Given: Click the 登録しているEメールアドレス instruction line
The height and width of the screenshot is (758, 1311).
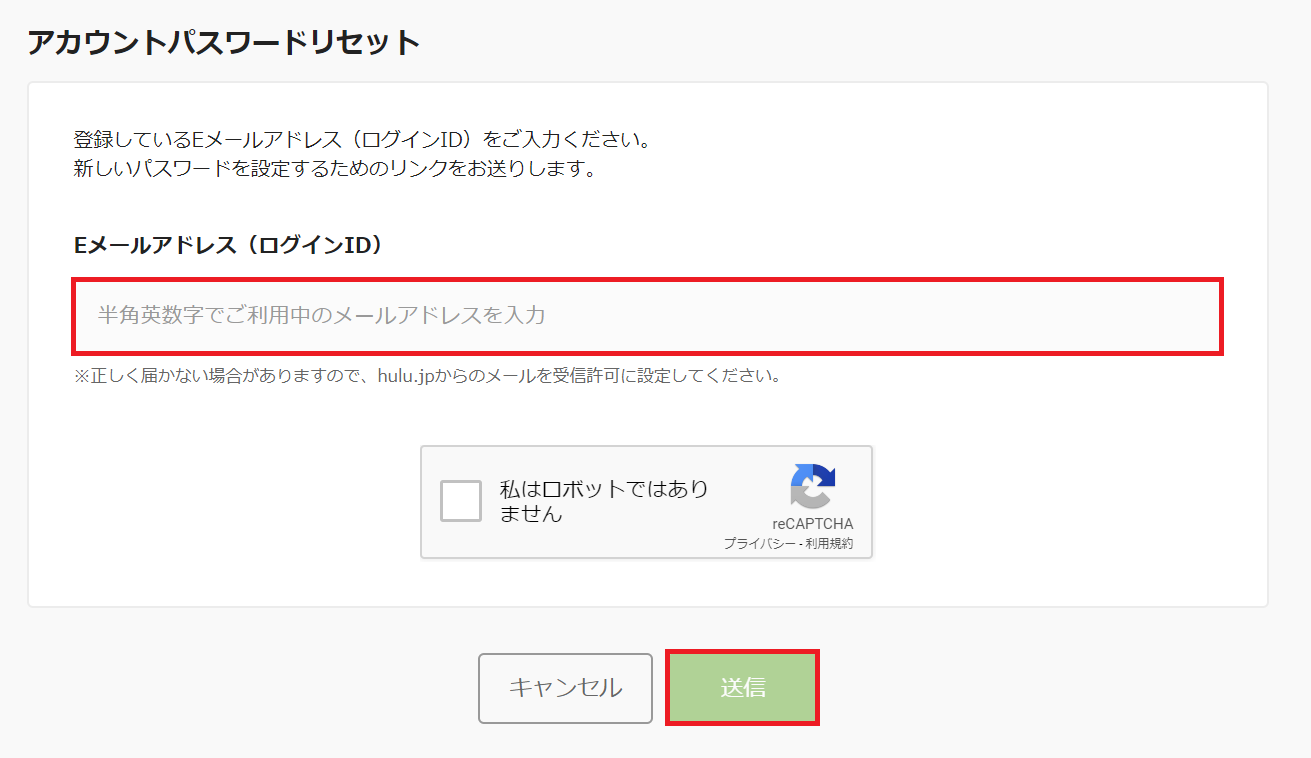Looking at the screenshot, I should (x=363, y=139).
